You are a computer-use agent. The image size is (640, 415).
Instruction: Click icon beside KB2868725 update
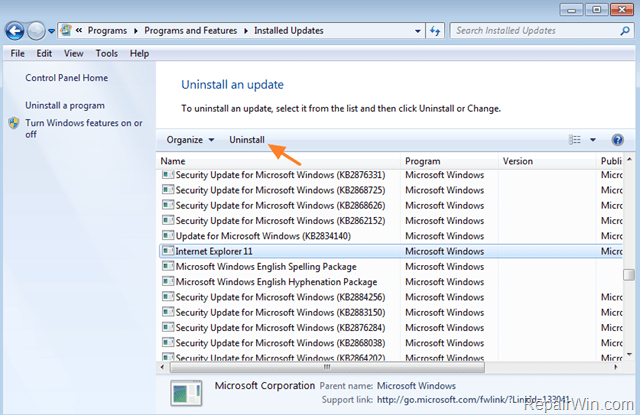click(x=168, y=190)
